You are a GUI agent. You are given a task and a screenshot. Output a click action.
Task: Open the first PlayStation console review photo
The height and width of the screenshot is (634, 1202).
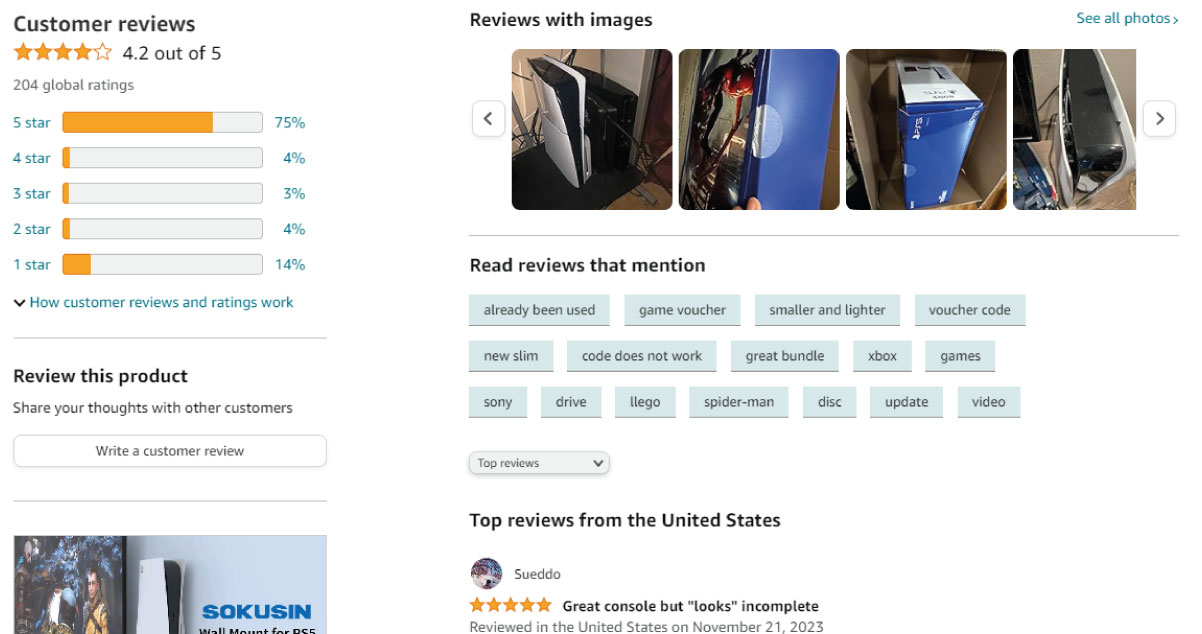(591, 130)
